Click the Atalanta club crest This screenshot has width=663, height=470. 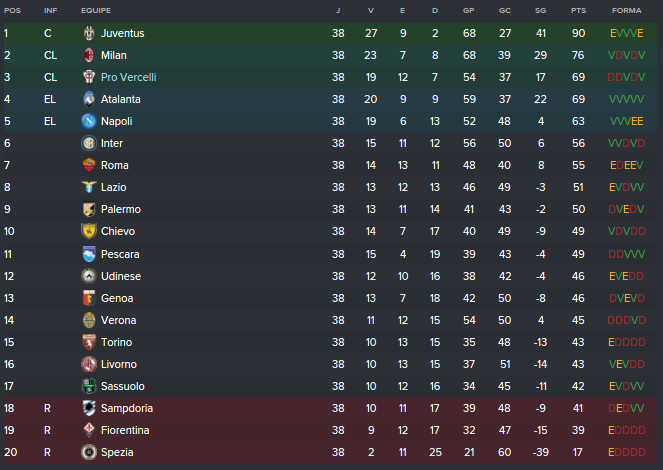click(89, 99)
